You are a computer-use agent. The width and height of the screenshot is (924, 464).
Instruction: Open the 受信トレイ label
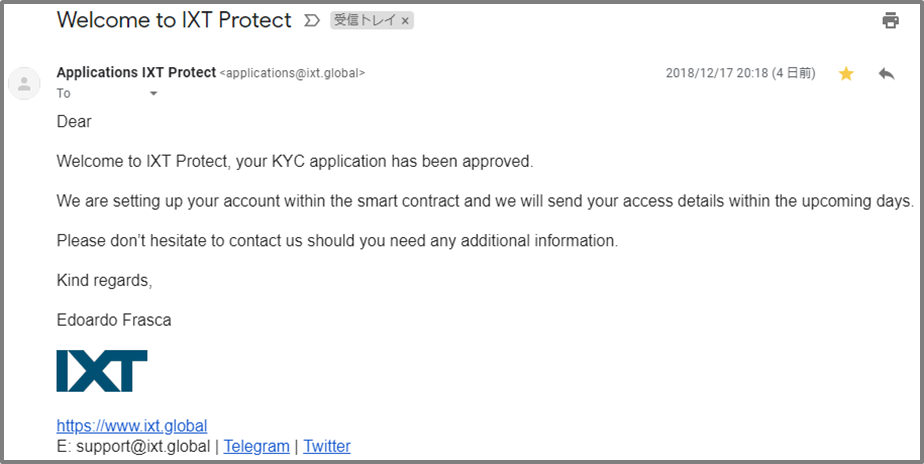click(366, 21)
